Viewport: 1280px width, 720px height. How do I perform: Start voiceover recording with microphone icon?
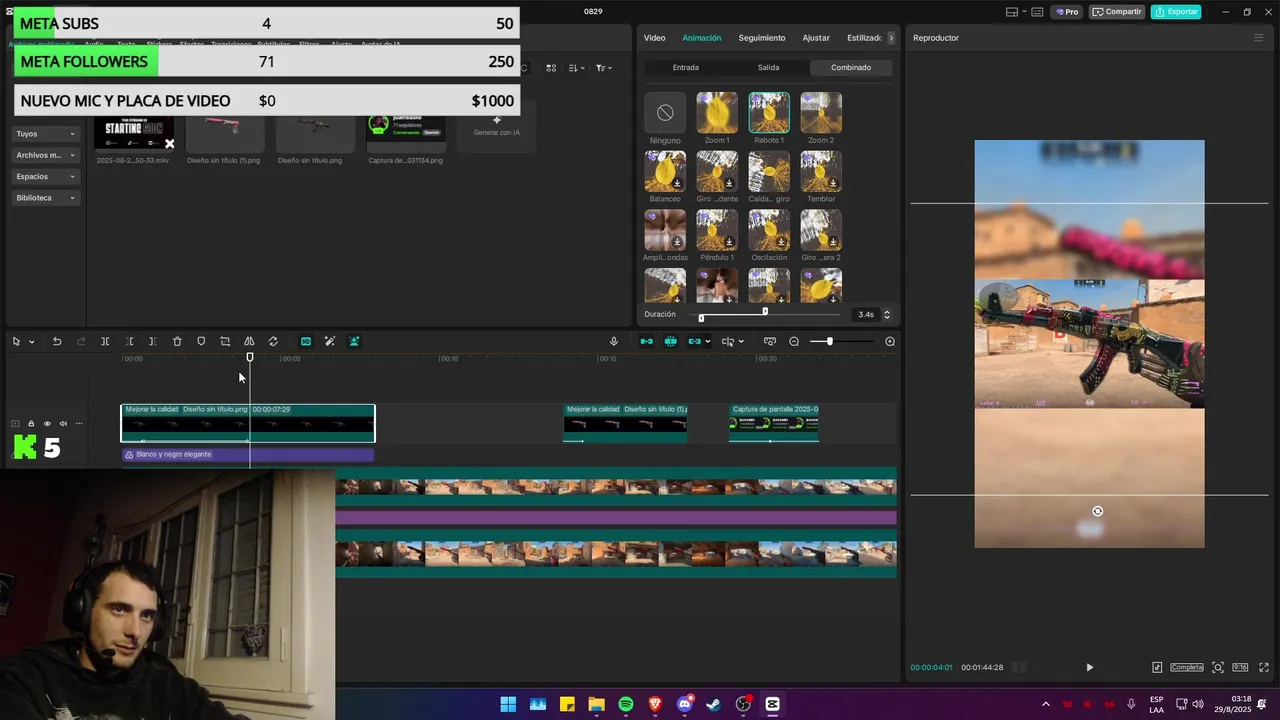pyautogui.click(x=614, y=342)
